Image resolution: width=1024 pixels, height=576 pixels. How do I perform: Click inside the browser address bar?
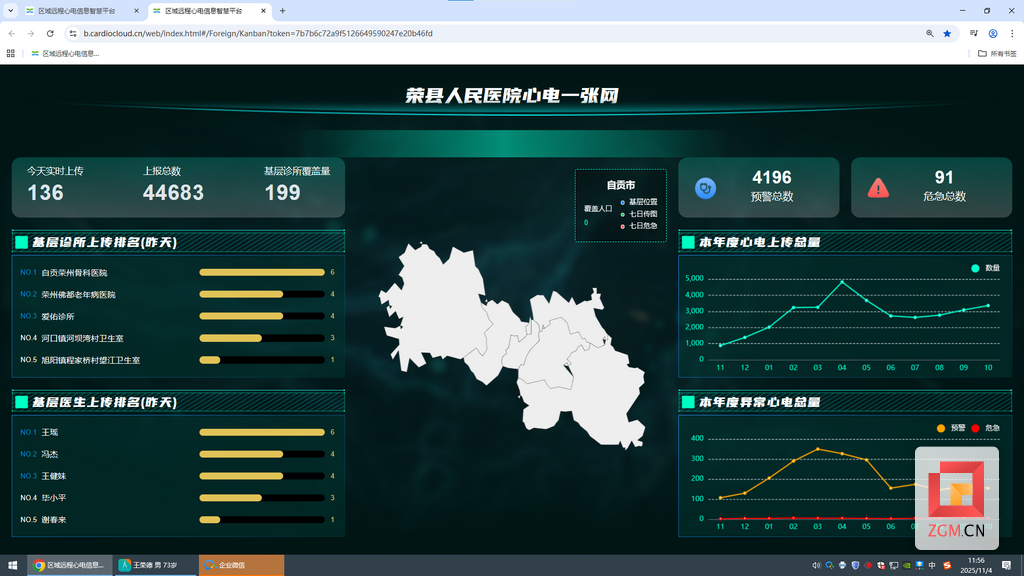coord(400,33)
